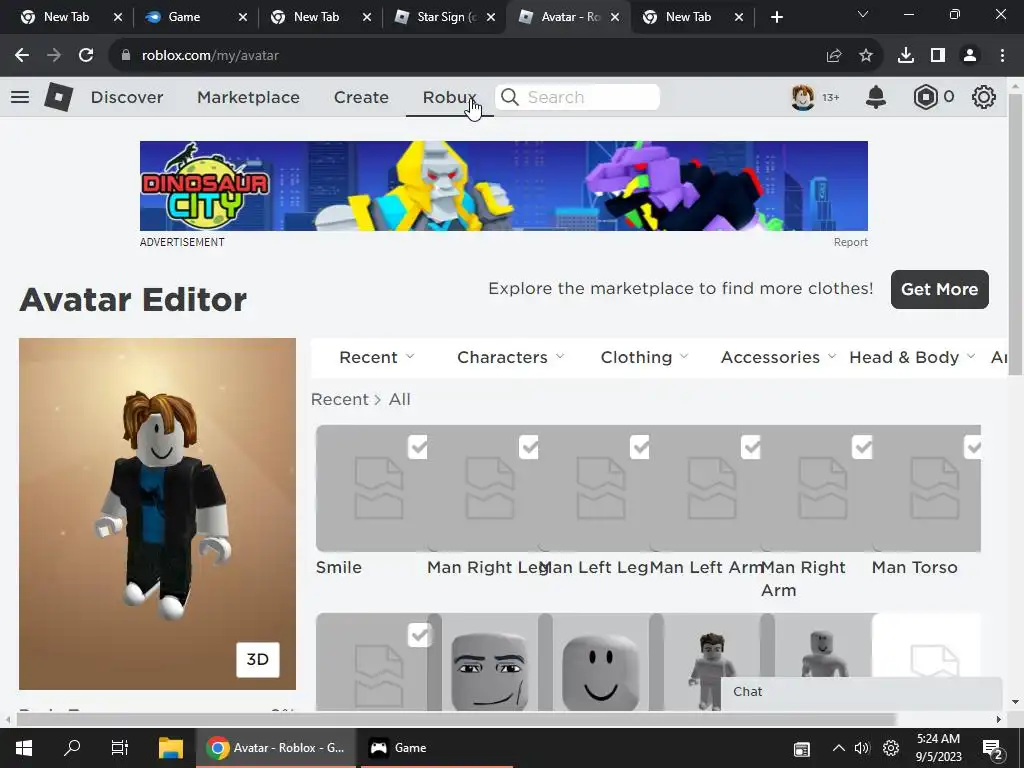Expand the Recent dropdown
Screen dimensions: 1024x768
click(x=377, y=357)
